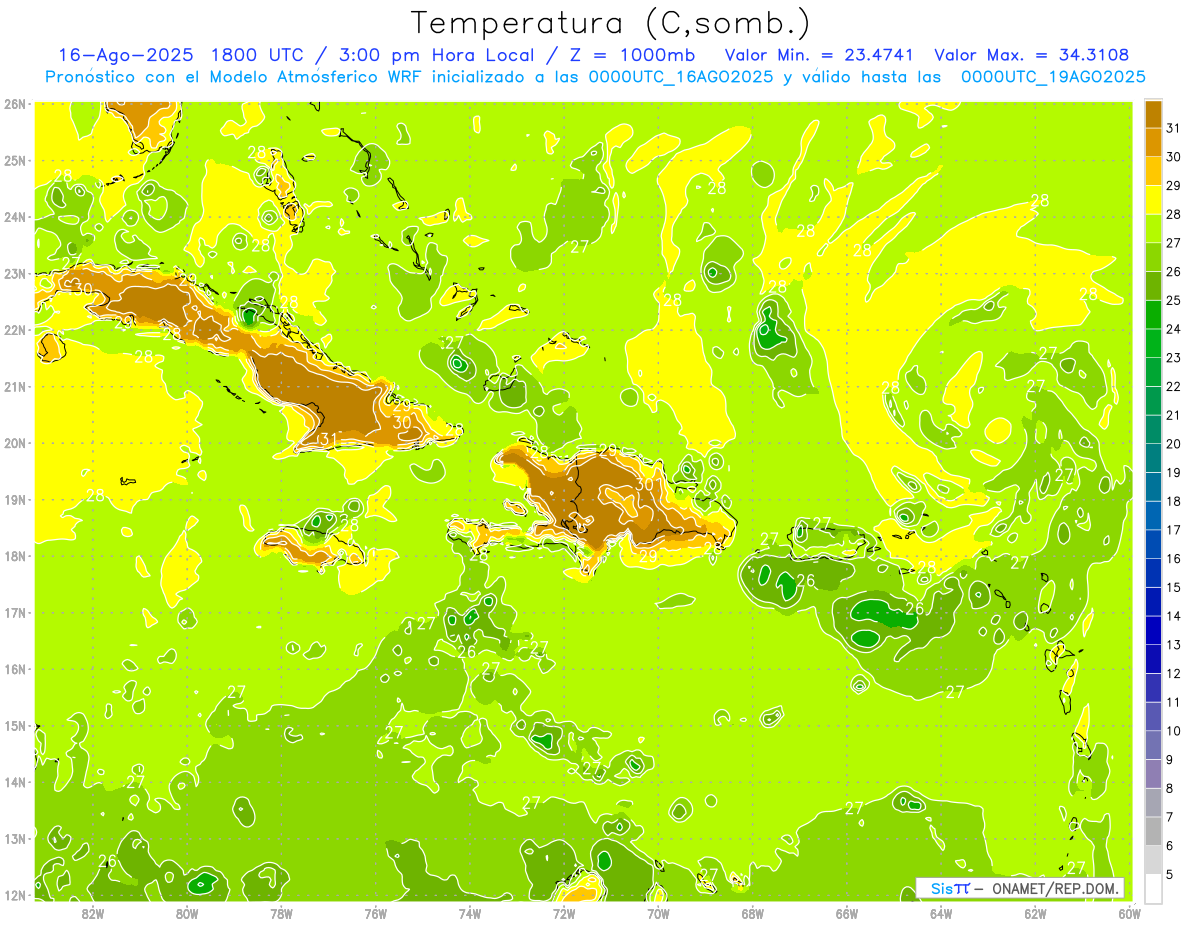Click the '78W' longitude axis label
Viewport: 1200px width, 927px height.
tap(281, 913)
